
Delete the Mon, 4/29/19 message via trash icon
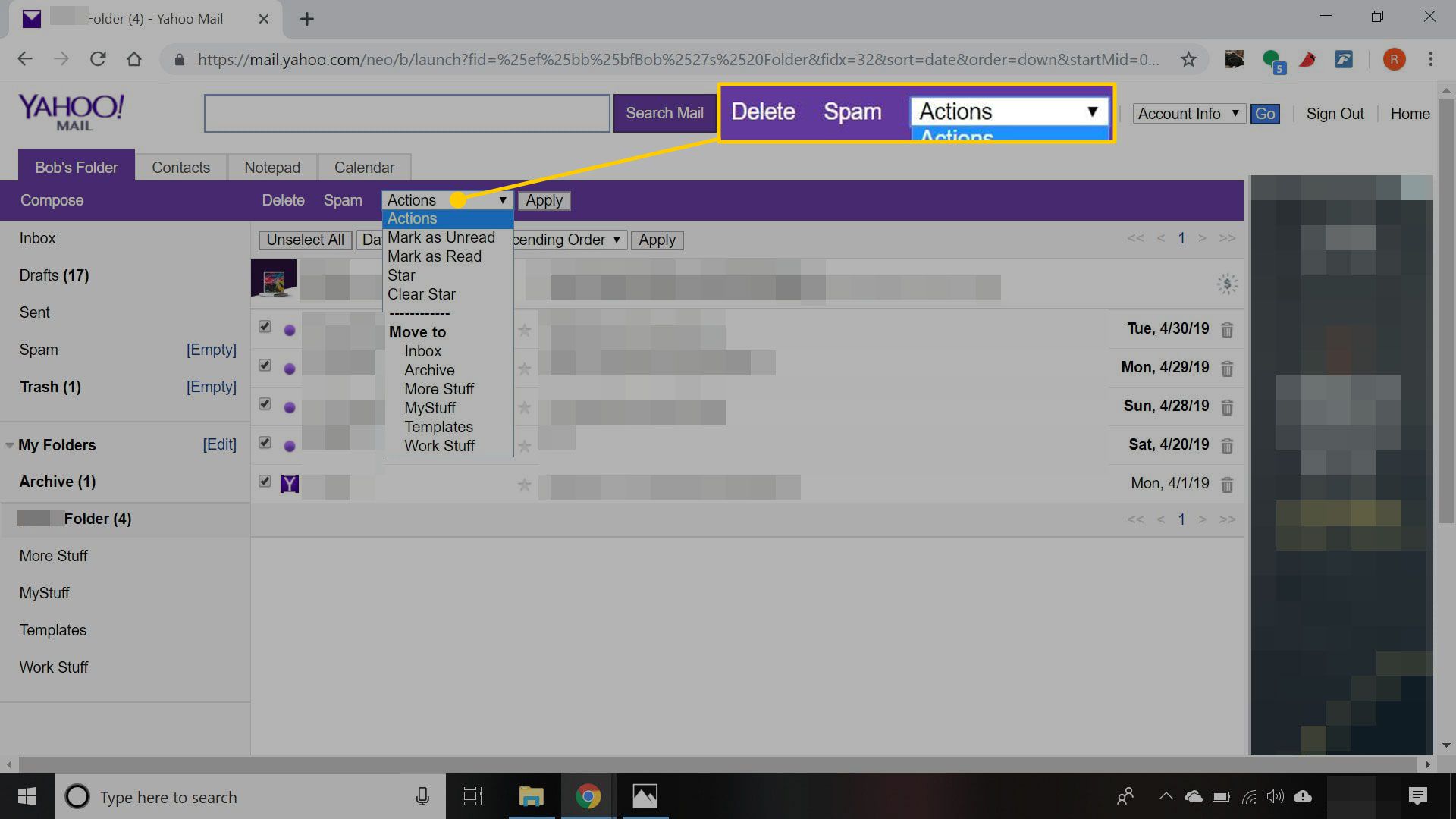click(1227, 369)
